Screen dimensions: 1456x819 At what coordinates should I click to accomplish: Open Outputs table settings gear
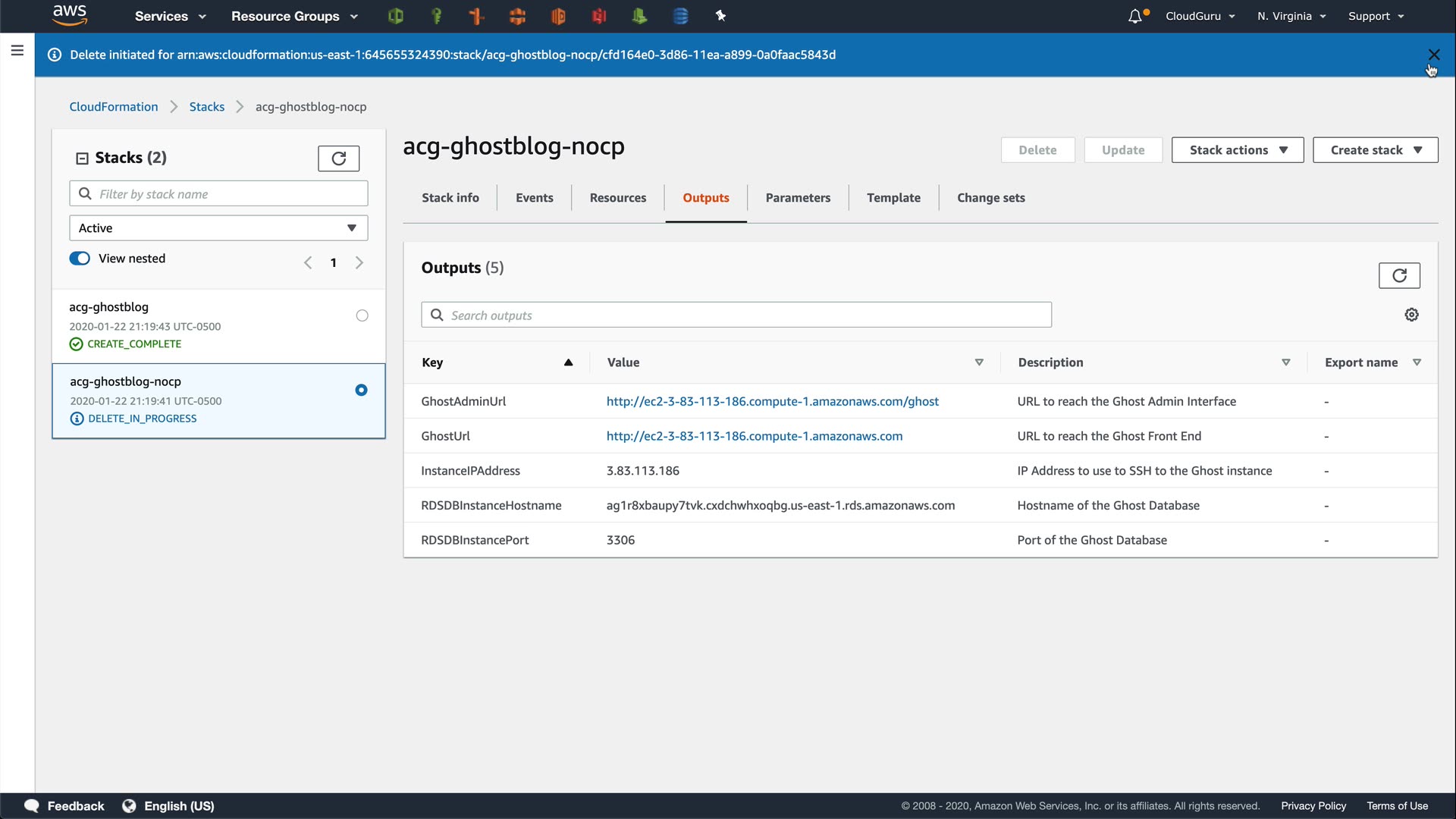click(1411, 315)
